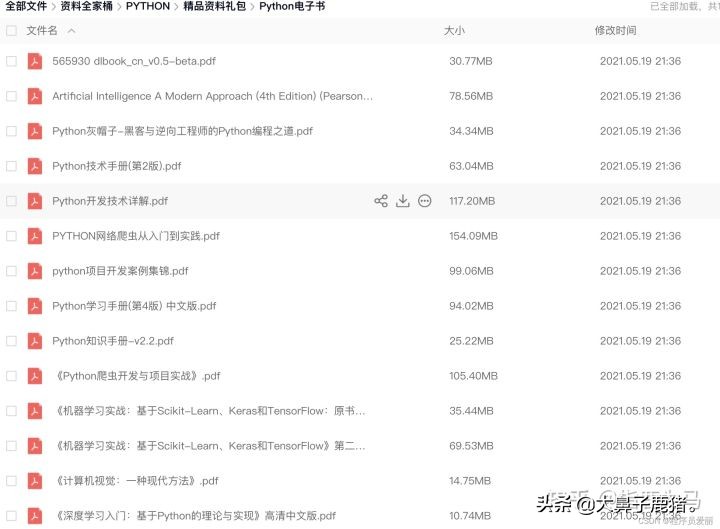Navigate to PYTHON breadcrumb folder
The image size is (720, 529).
click(x=148, y=6)
